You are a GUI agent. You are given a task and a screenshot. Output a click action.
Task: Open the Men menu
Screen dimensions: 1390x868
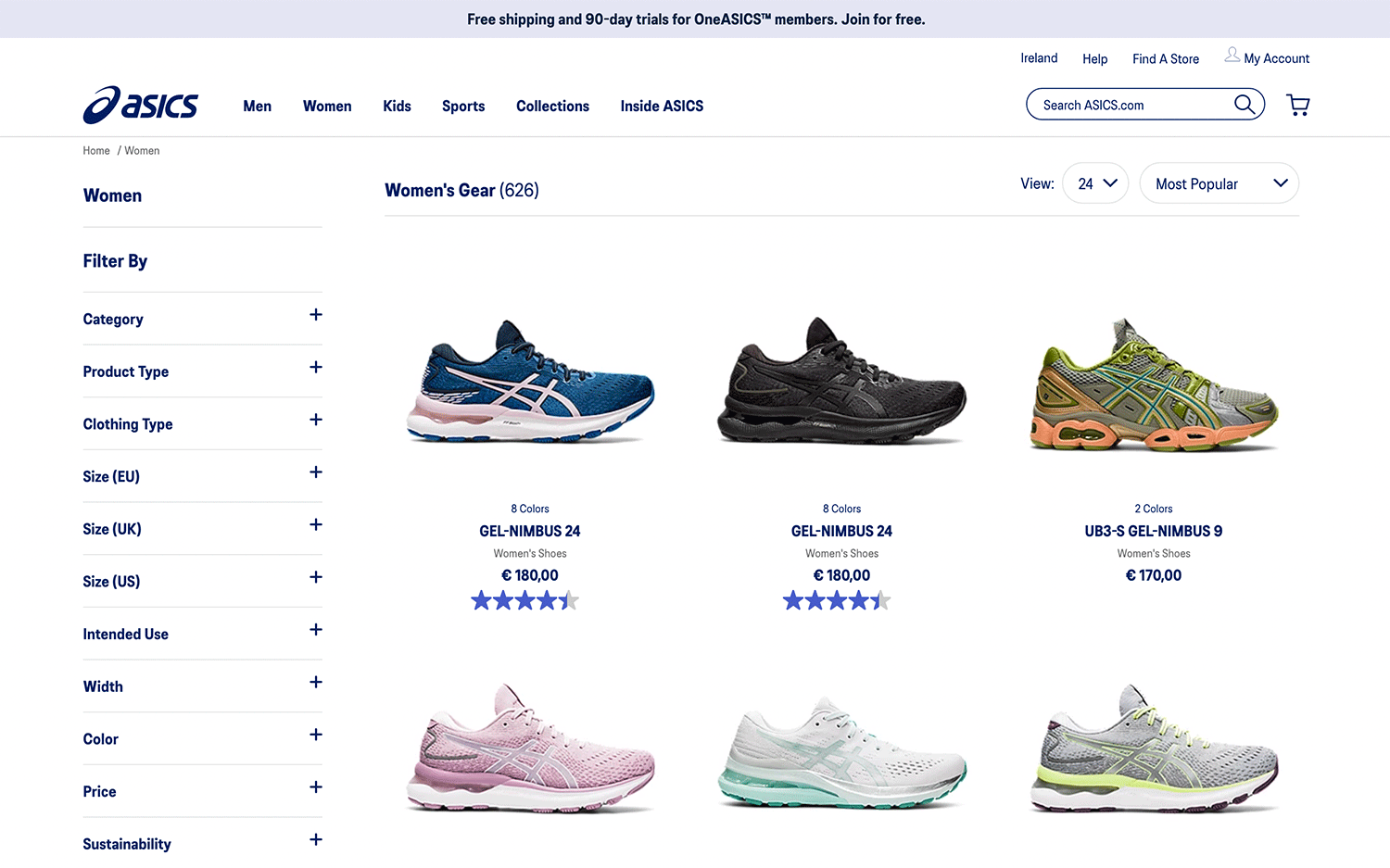click(258, 106)
